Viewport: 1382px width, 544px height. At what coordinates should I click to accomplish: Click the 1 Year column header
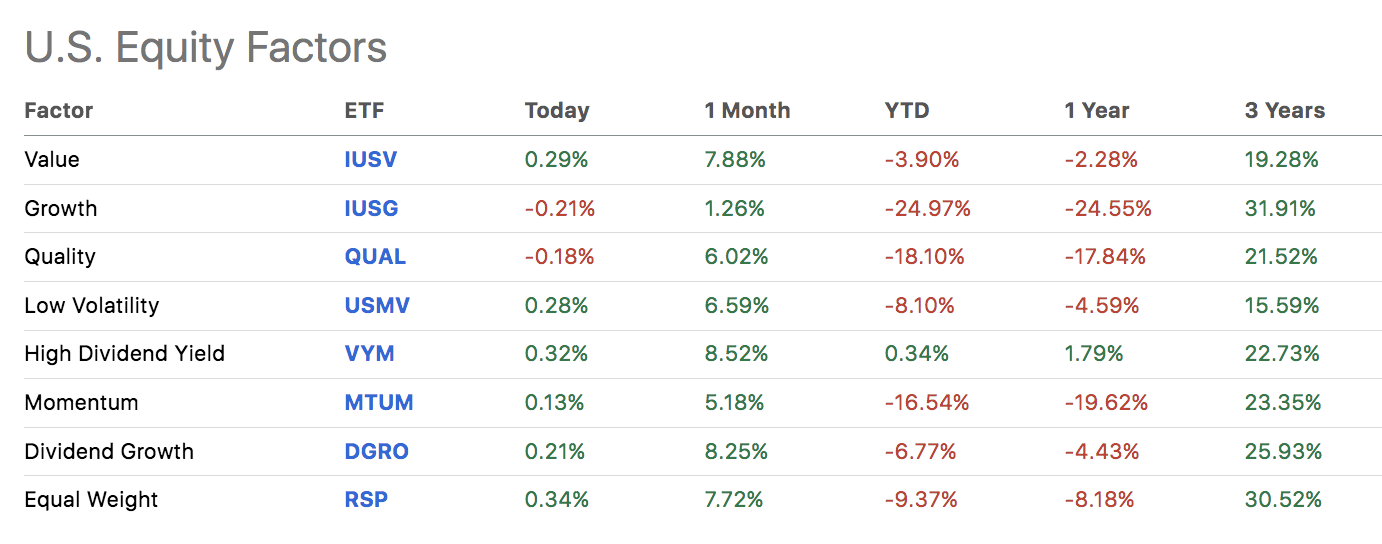click(1097, 111)
